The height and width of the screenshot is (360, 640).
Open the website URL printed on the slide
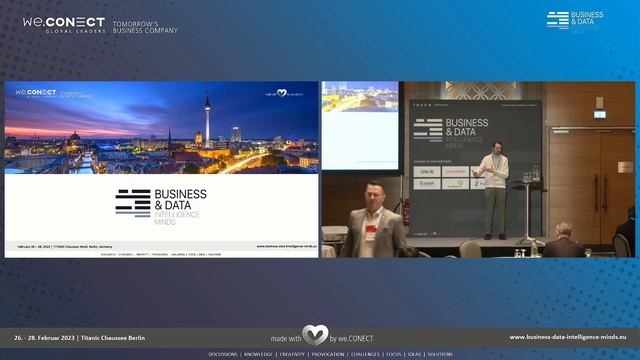(x=286, y=246)
